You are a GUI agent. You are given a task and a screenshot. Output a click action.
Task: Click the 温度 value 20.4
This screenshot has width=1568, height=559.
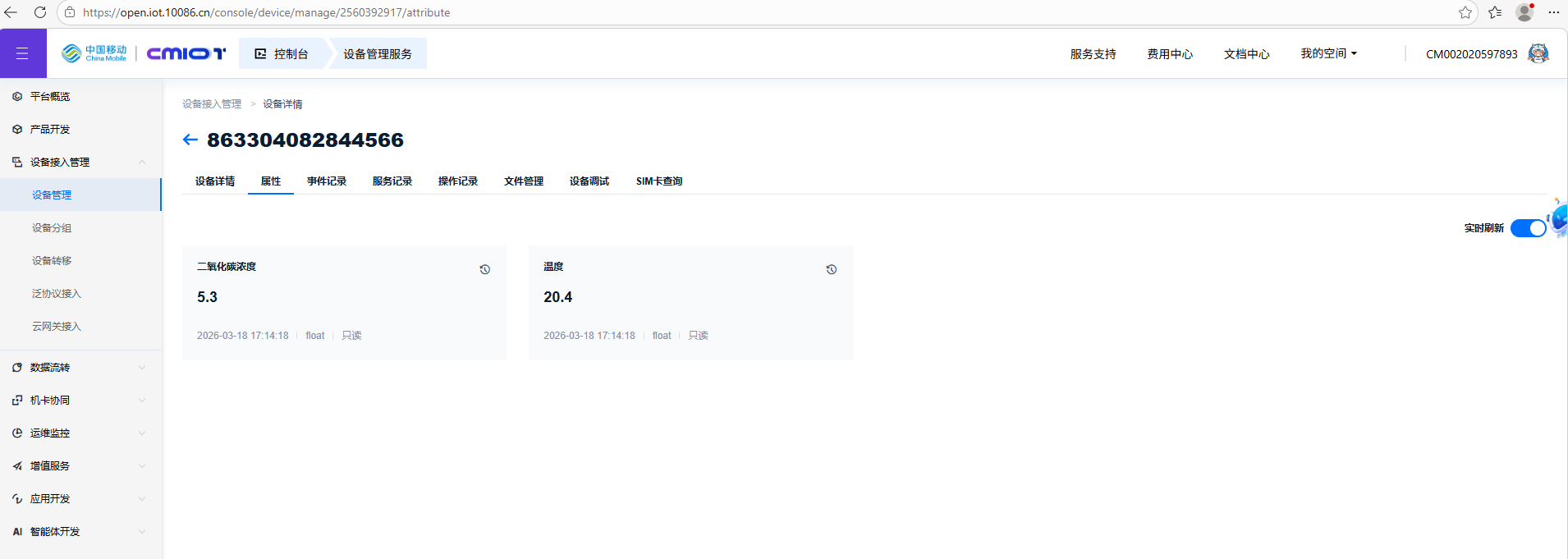click(557, 297)
